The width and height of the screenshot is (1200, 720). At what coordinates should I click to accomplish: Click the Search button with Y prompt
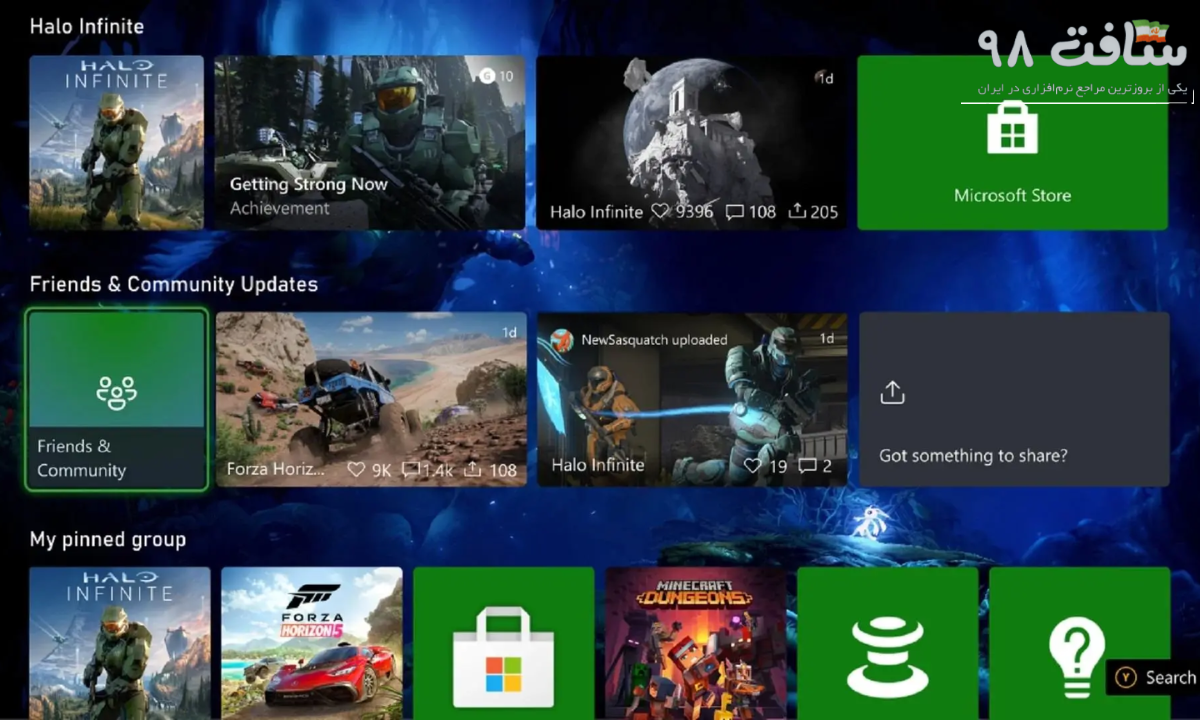1155,678
